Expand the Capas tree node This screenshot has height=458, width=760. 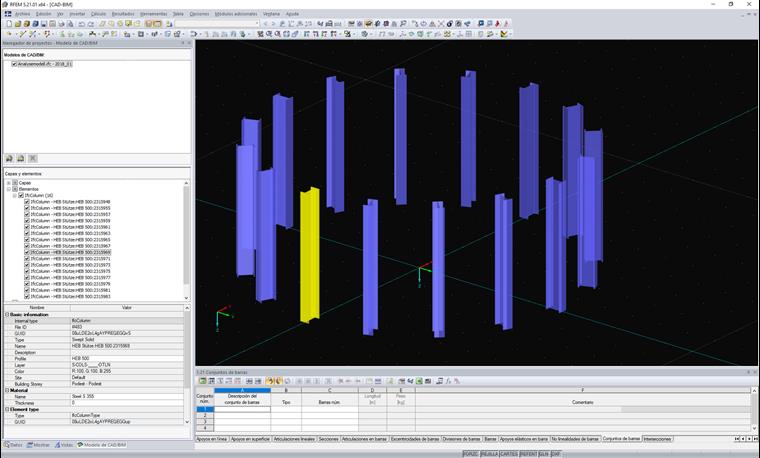coord(9,183)
